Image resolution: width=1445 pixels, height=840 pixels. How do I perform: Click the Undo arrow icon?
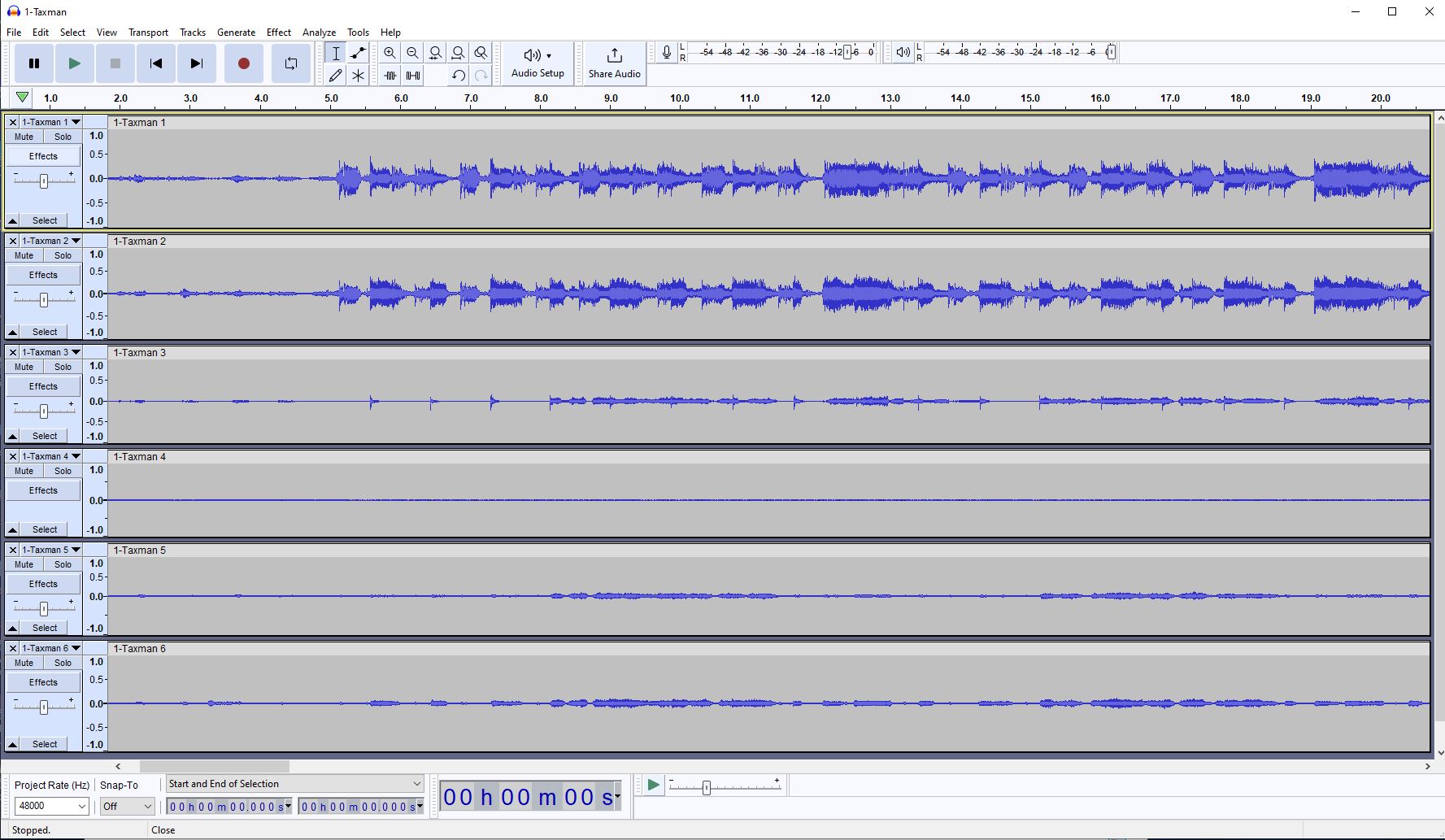(x=459, y=76)
